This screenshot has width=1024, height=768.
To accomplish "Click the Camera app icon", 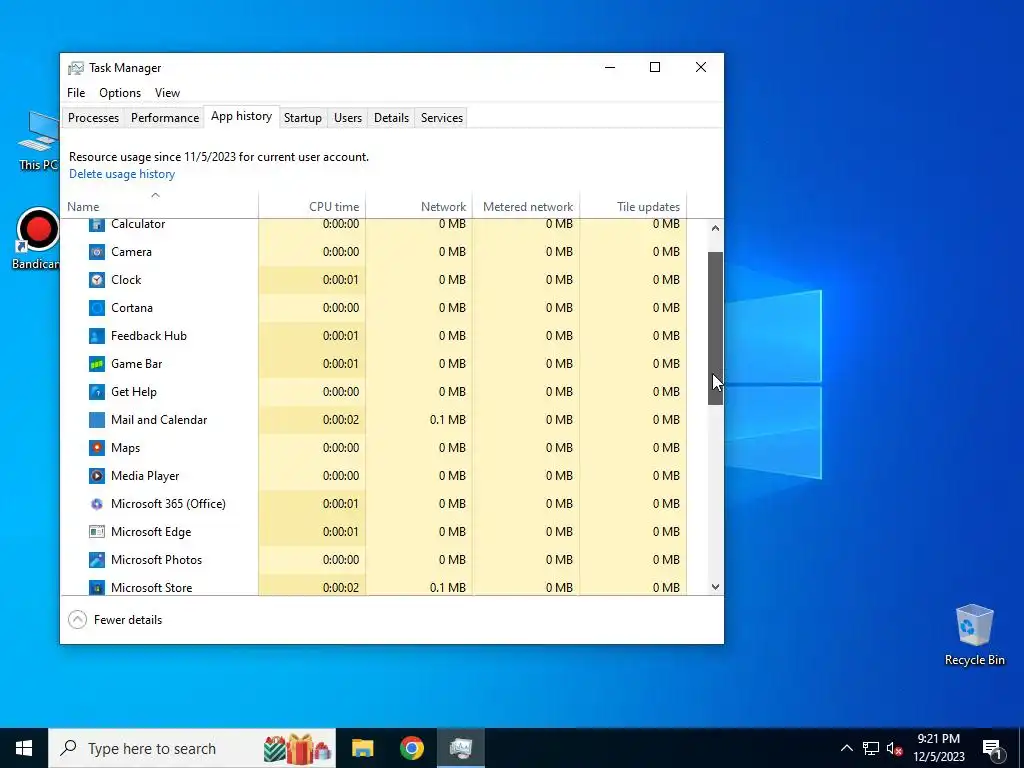I will (x=97, y=252).
